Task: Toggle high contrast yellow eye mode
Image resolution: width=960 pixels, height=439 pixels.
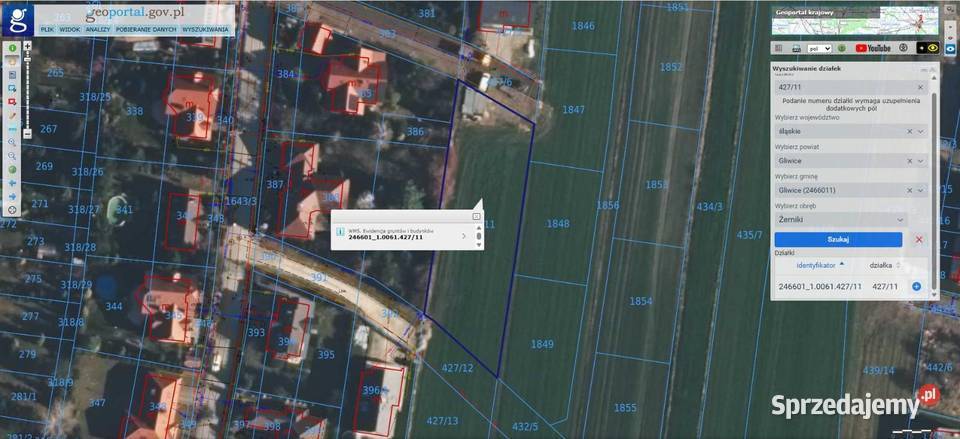Action: (x=932, y=48)
